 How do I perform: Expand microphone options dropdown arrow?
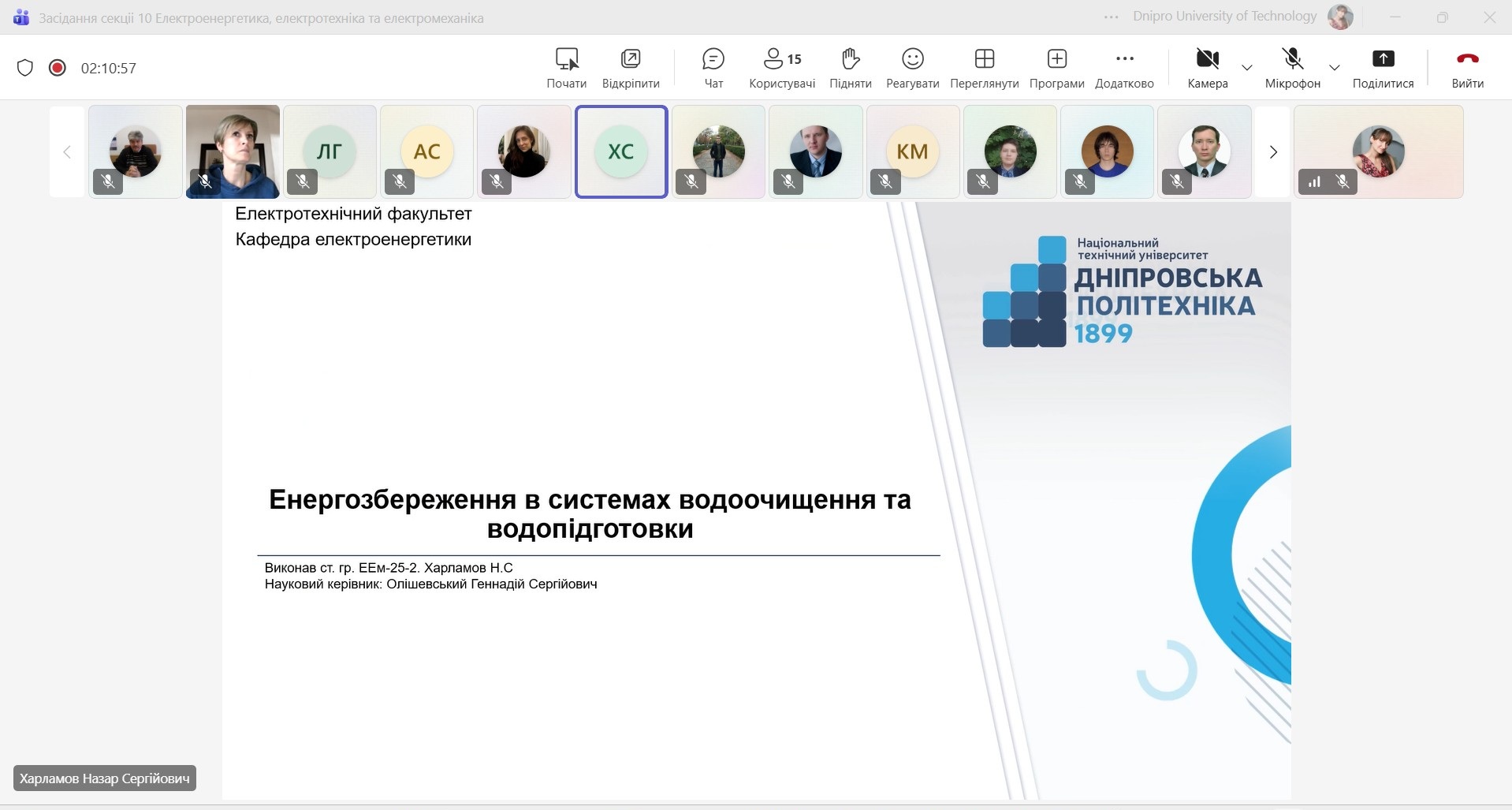pyautogui.click(x=1335, y=68)
